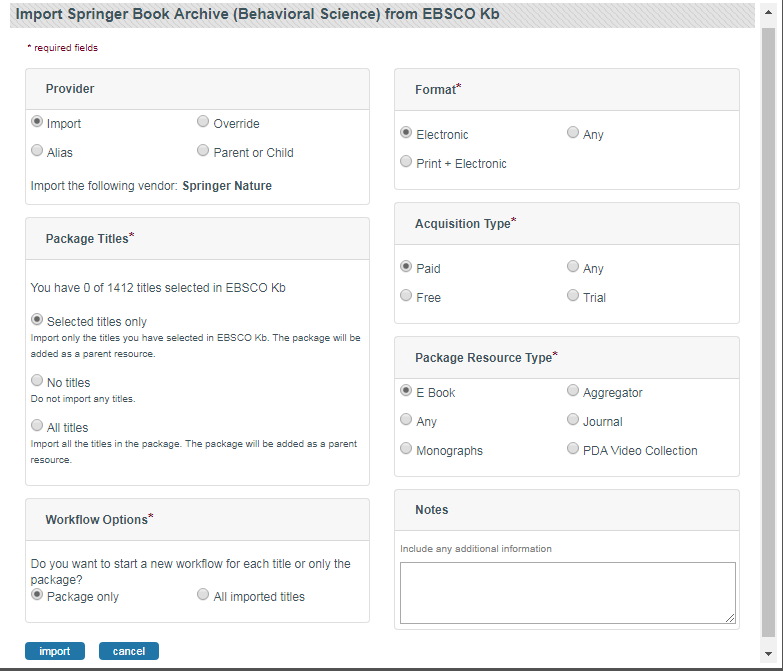Screen dimensions: 783x671
Task: Set Package Resource Type to Any
Action: (406, 419)
